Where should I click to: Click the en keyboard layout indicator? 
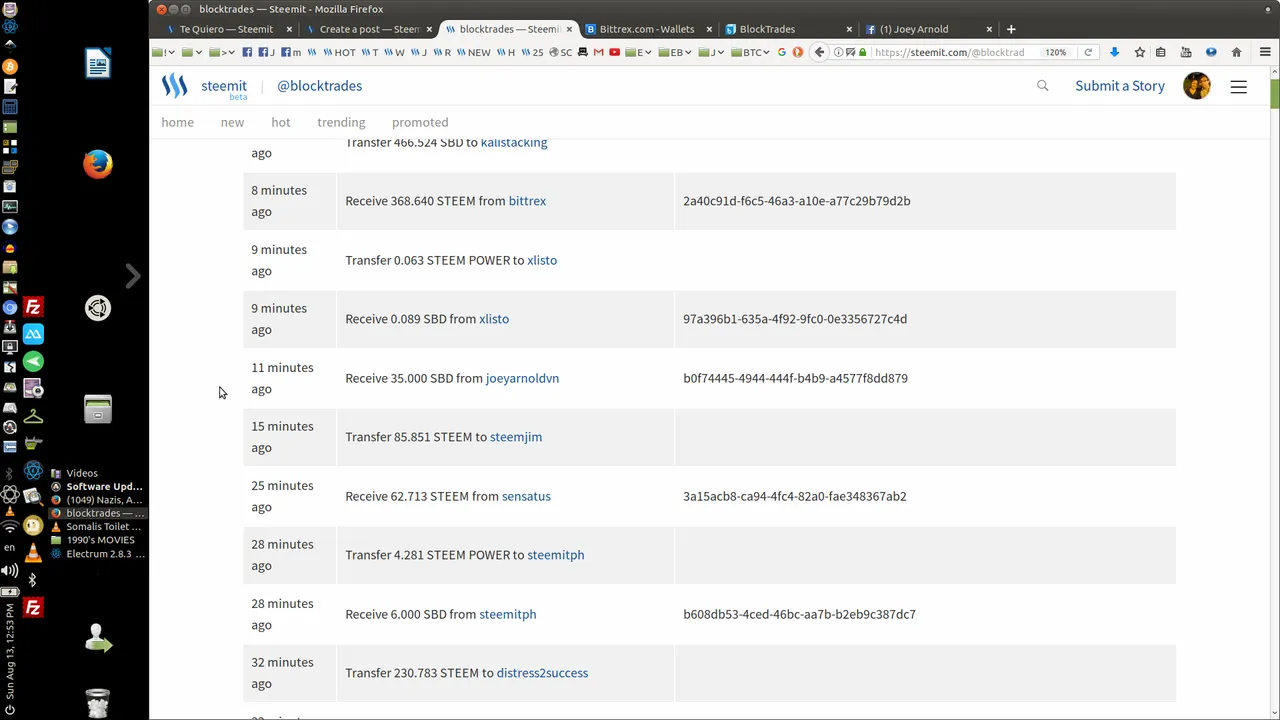(x=10, y=548)
